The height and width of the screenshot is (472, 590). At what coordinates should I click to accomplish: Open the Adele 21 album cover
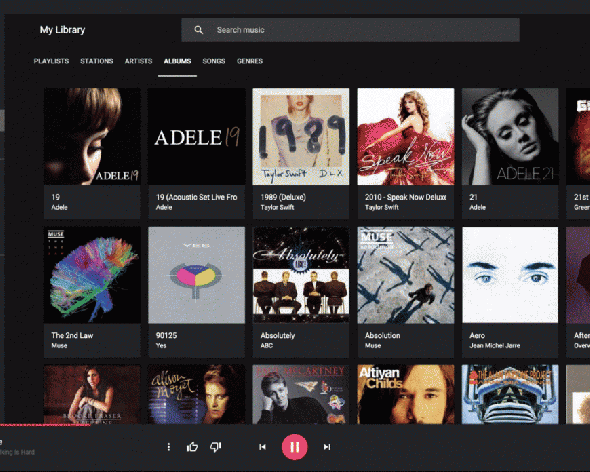coord(510,137)
